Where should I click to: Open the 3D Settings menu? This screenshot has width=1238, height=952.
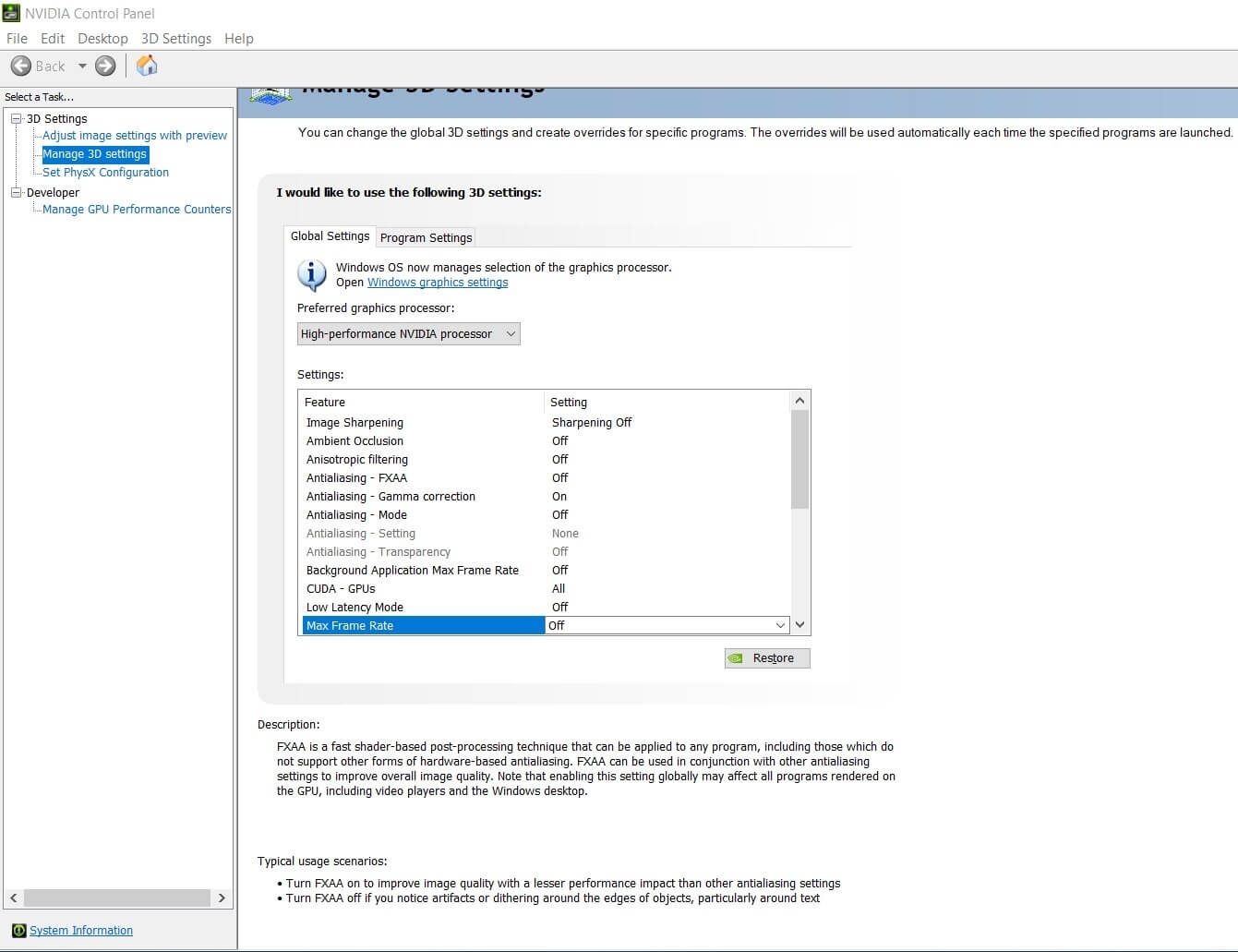(x=175, y=39)
